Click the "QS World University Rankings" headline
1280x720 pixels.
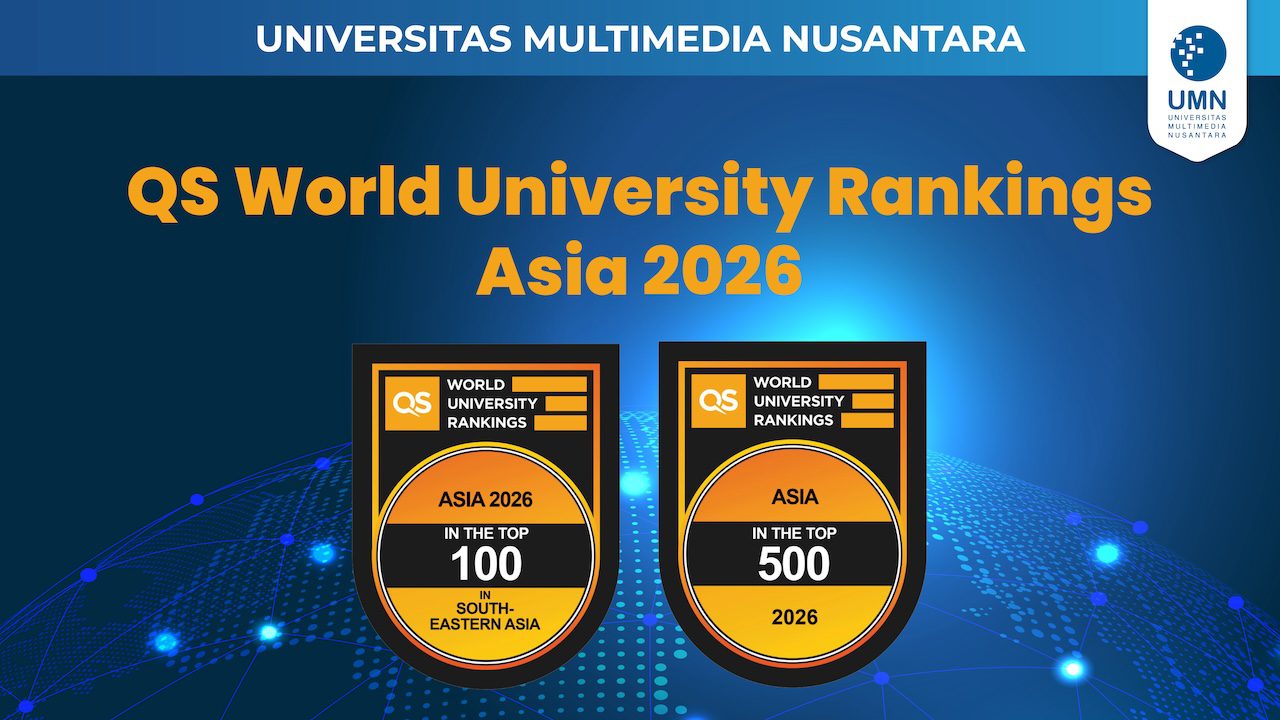640,191
